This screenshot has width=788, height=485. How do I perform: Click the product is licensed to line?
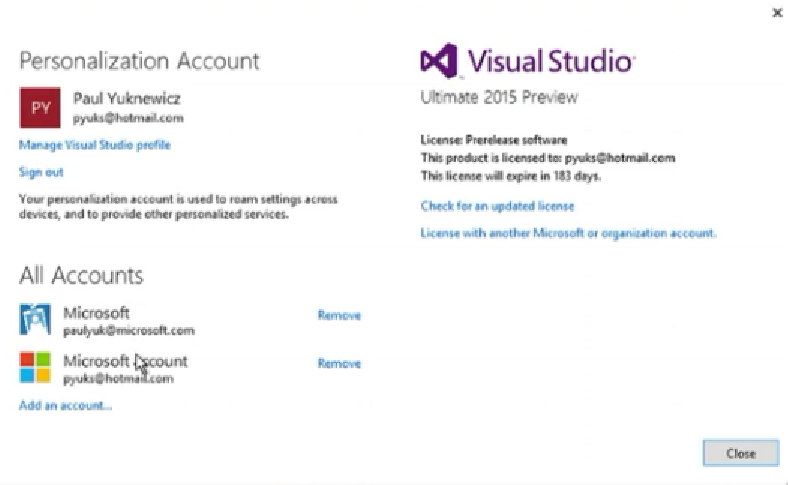[x=548, y=158]
